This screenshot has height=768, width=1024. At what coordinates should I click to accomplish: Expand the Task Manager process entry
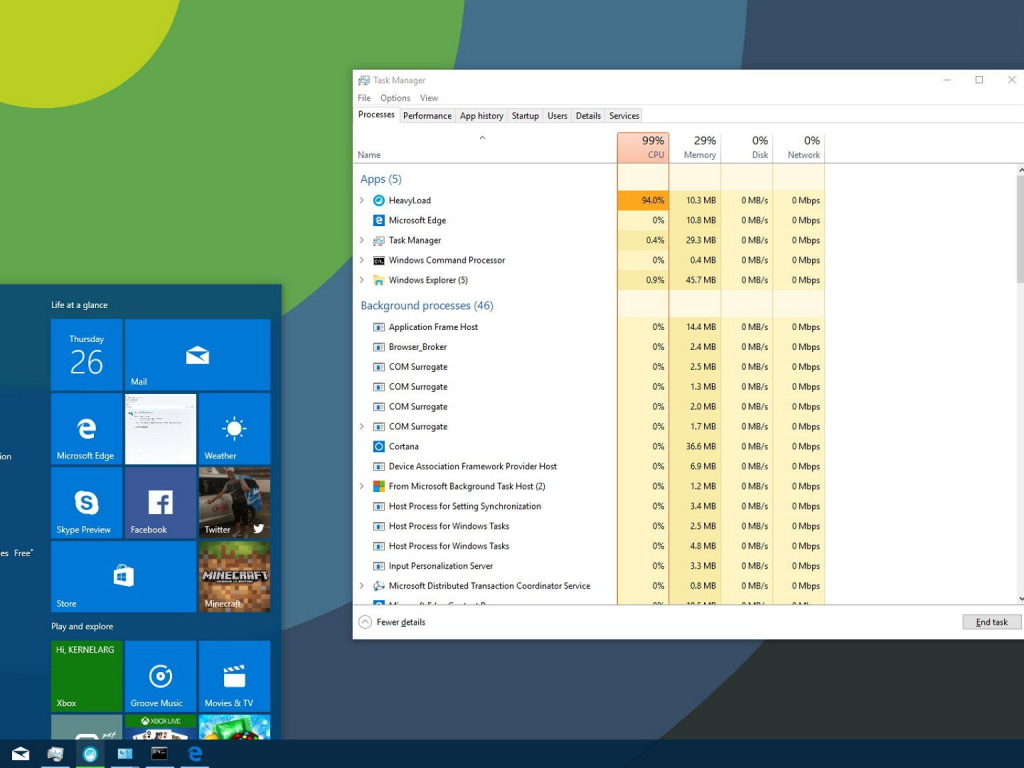tap(362, 241)
